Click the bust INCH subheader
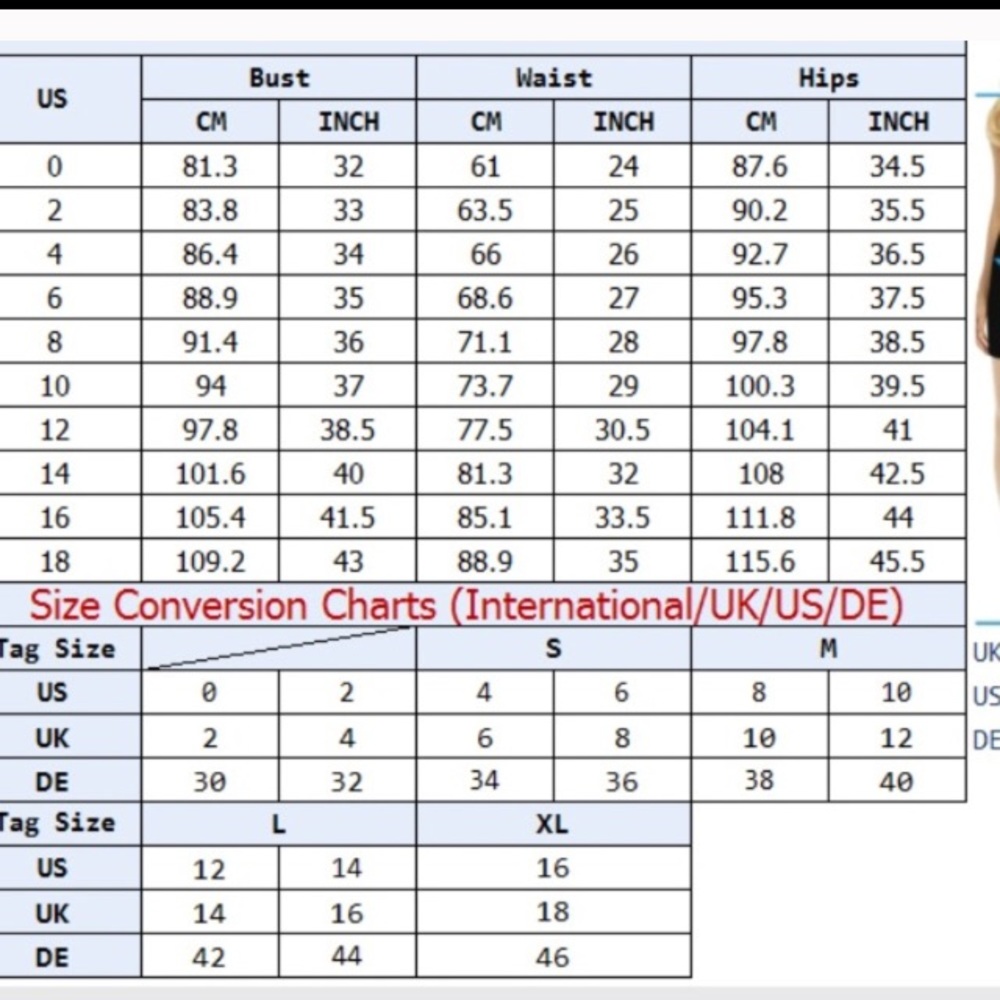Viewport: 1000px width, 1000px height. (348, 121)
